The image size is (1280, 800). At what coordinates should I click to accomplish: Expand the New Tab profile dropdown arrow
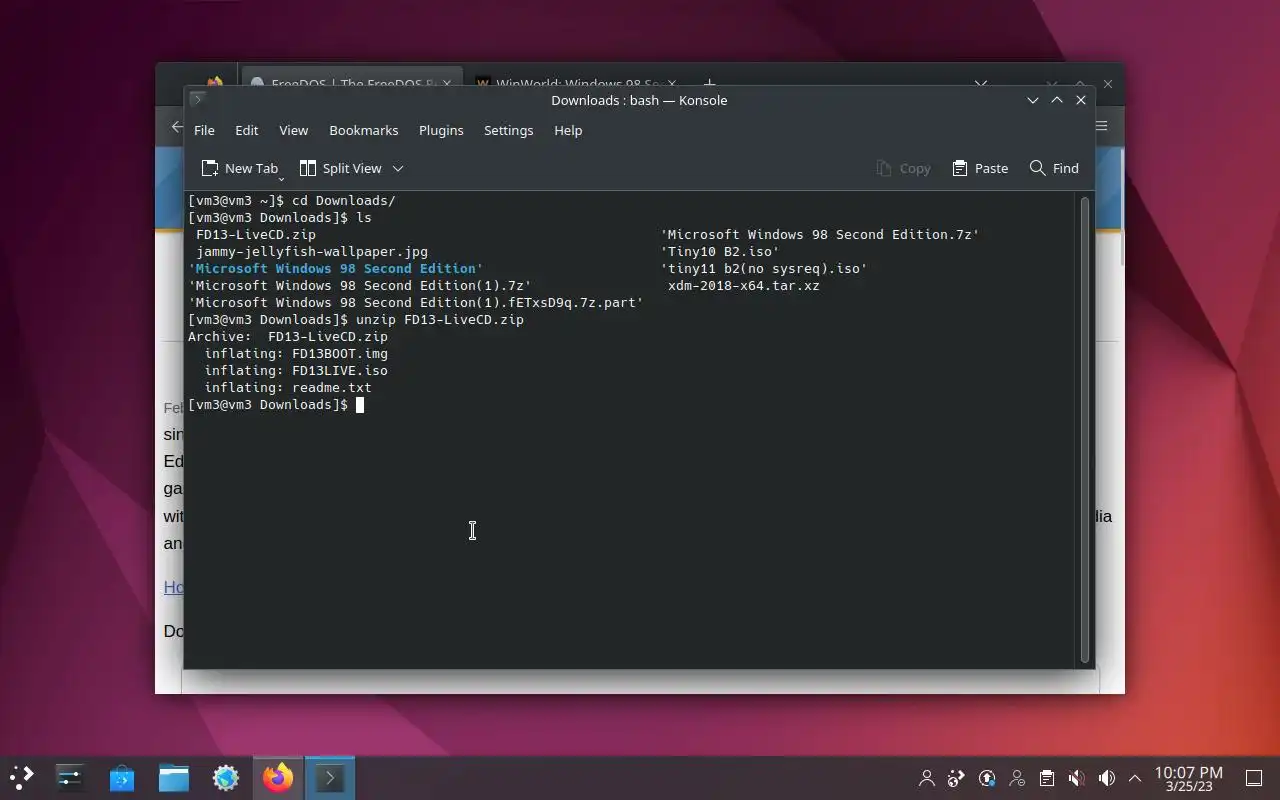(281, 177)
